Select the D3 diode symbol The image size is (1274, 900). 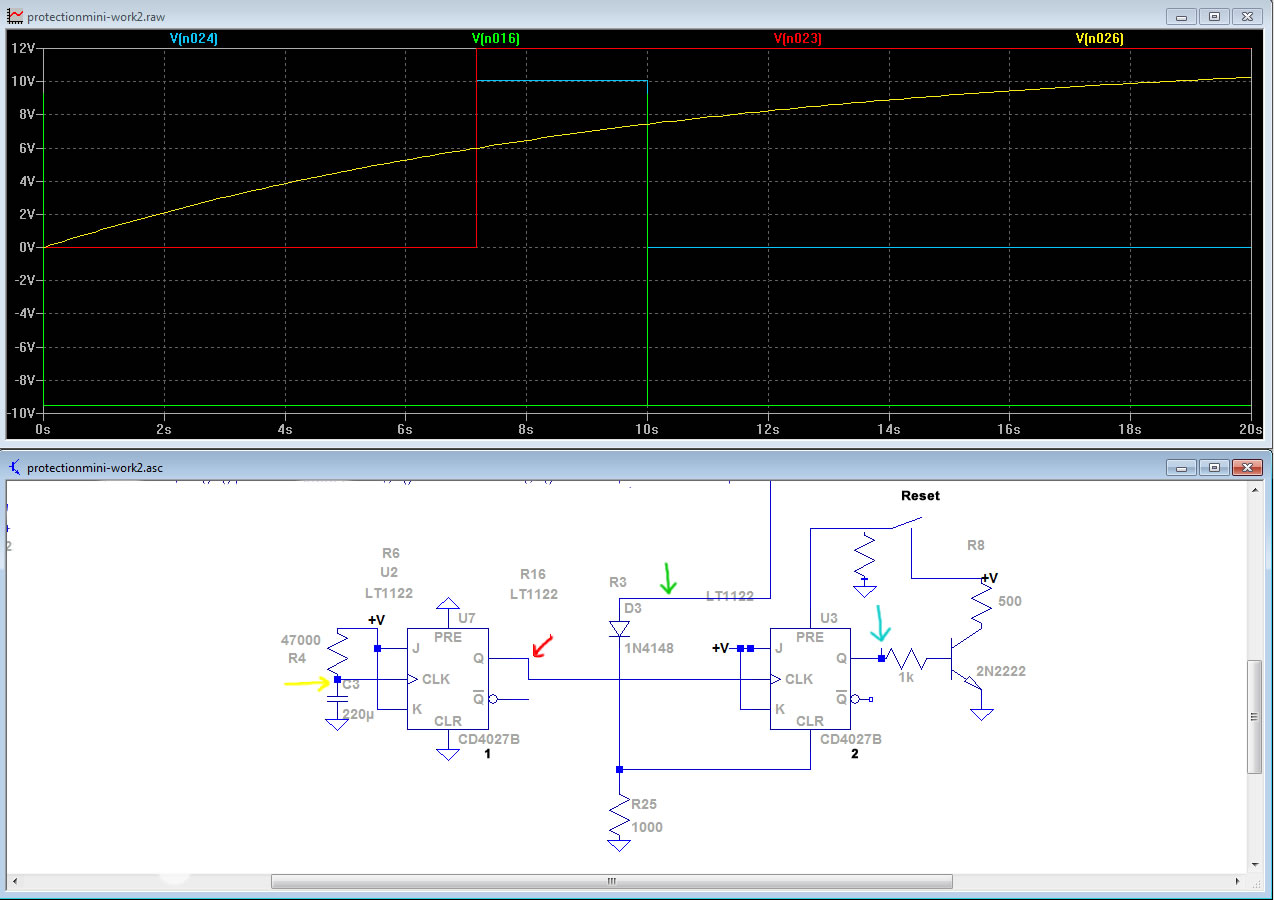(x=619, y=629)
